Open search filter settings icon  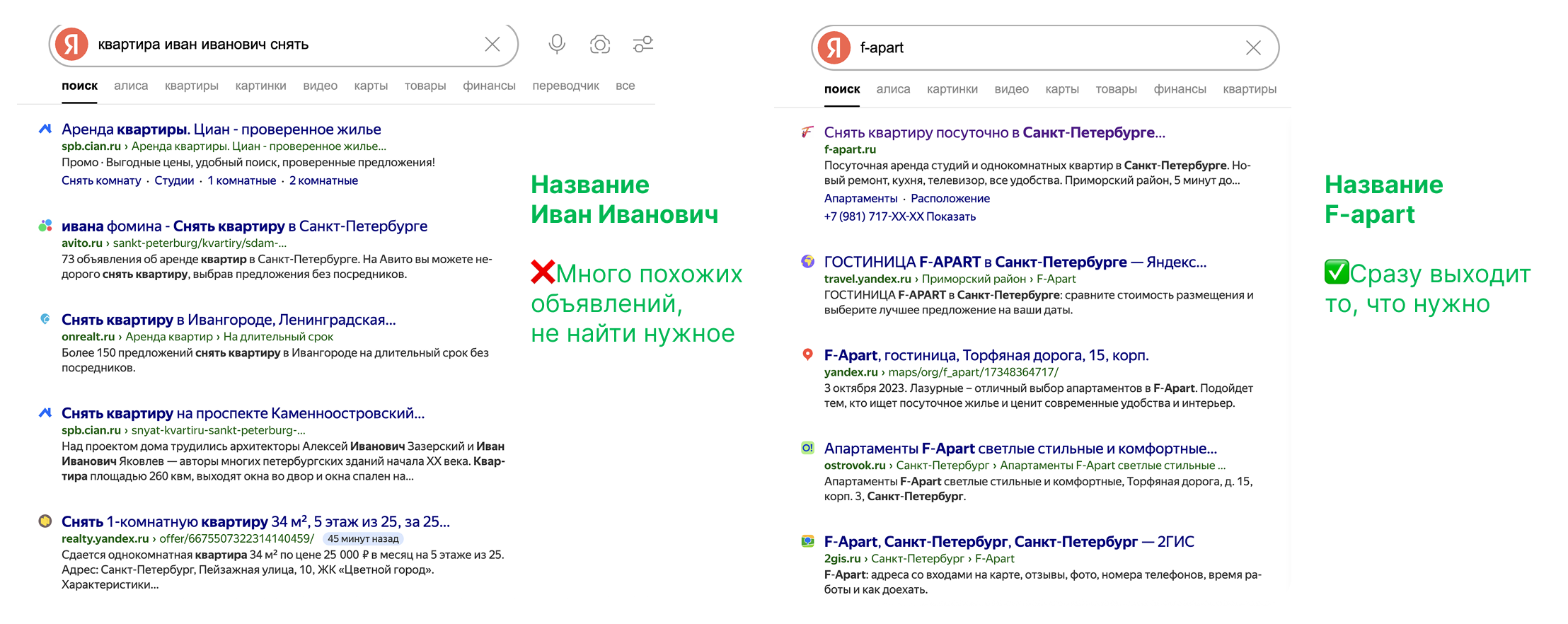pos(642,45)
